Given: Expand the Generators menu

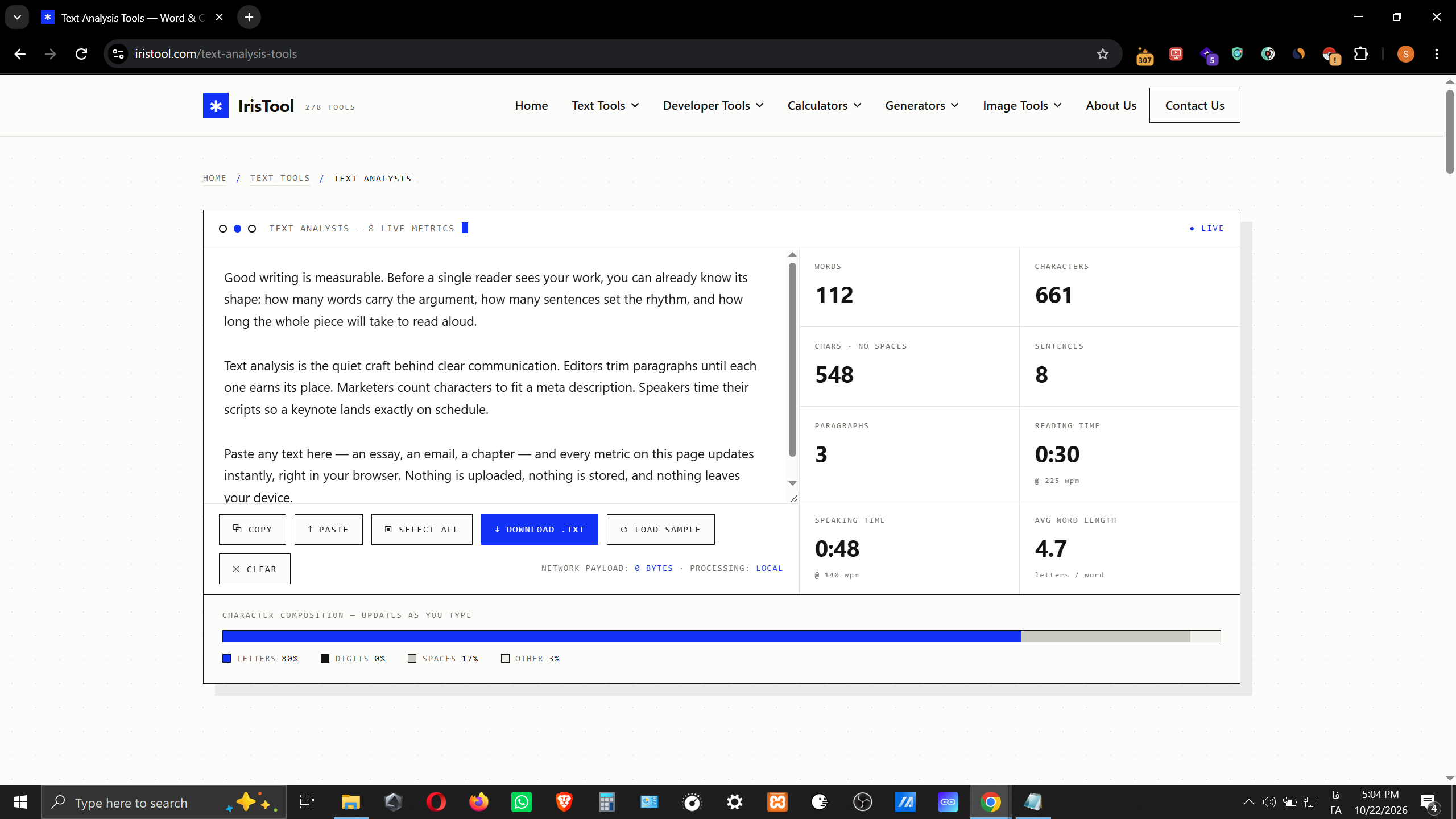Looking at the screenshot, I should point(922,106).
